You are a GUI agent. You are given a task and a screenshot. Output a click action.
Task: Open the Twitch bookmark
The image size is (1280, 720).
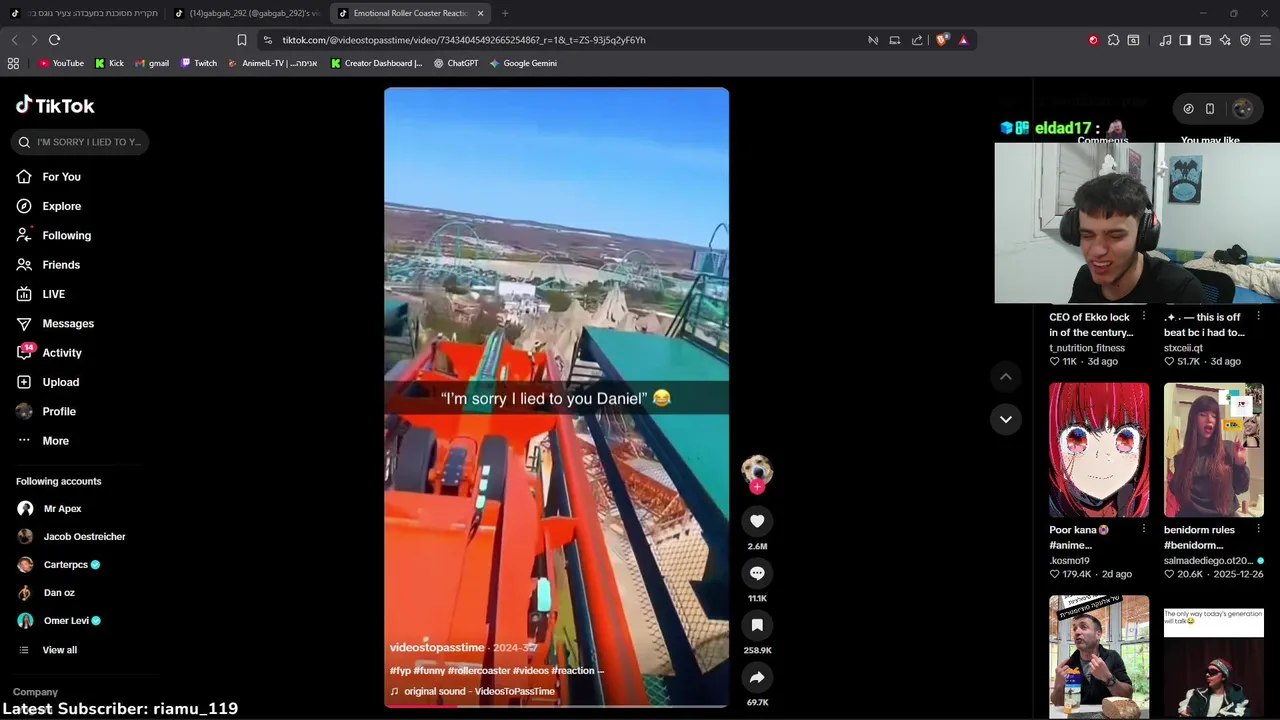click(x=198, y=63)
